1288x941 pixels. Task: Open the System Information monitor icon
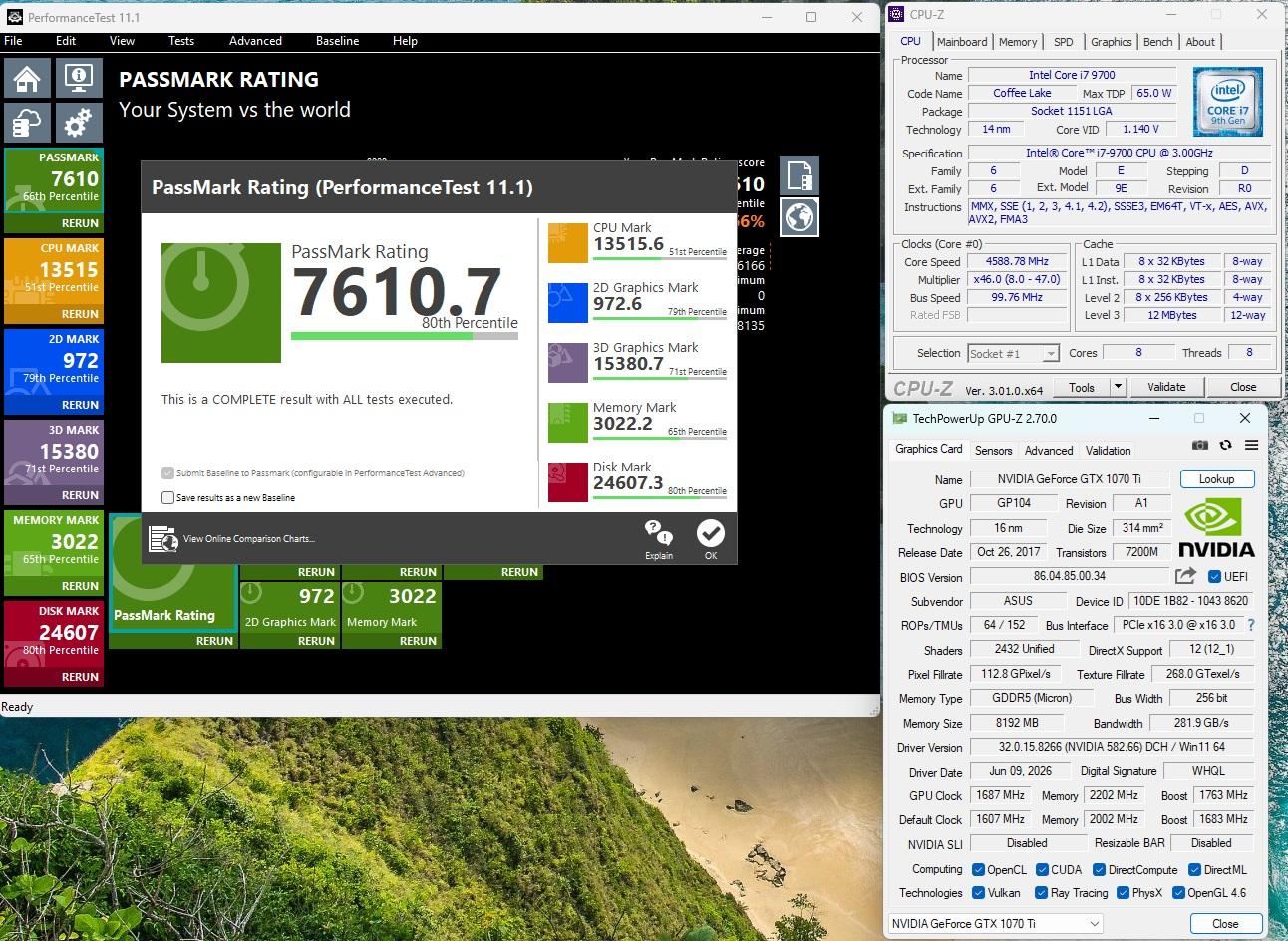pyautogui.click(x=78, y=78)
